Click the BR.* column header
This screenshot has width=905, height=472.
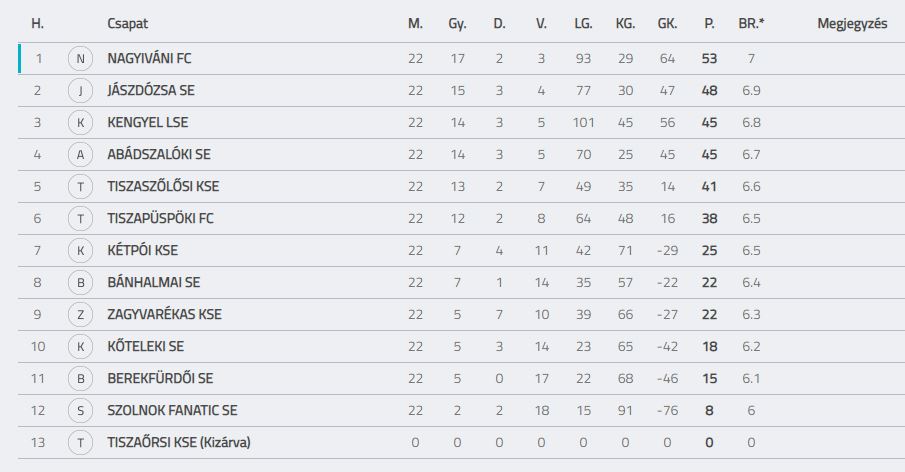[x=751, y=24]
